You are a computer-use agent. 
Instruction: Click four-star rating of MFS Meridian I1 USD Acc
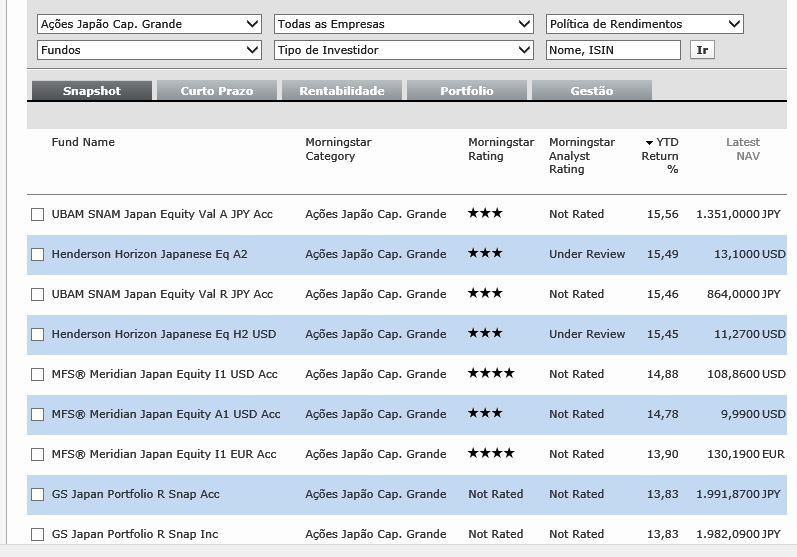(x=491, y=373)
